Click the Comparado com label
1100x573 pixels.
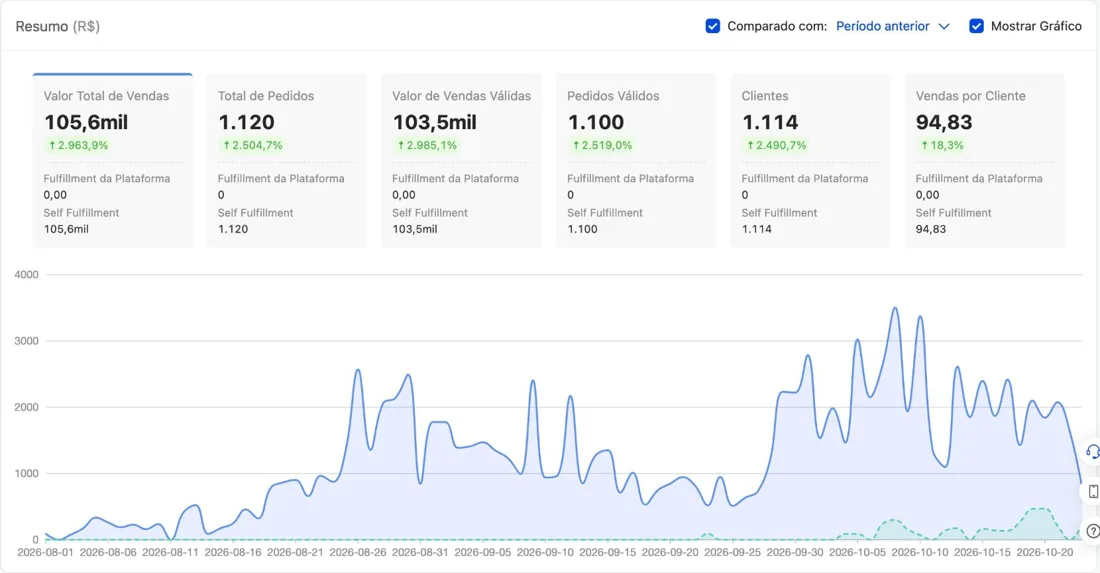[777, 26]
